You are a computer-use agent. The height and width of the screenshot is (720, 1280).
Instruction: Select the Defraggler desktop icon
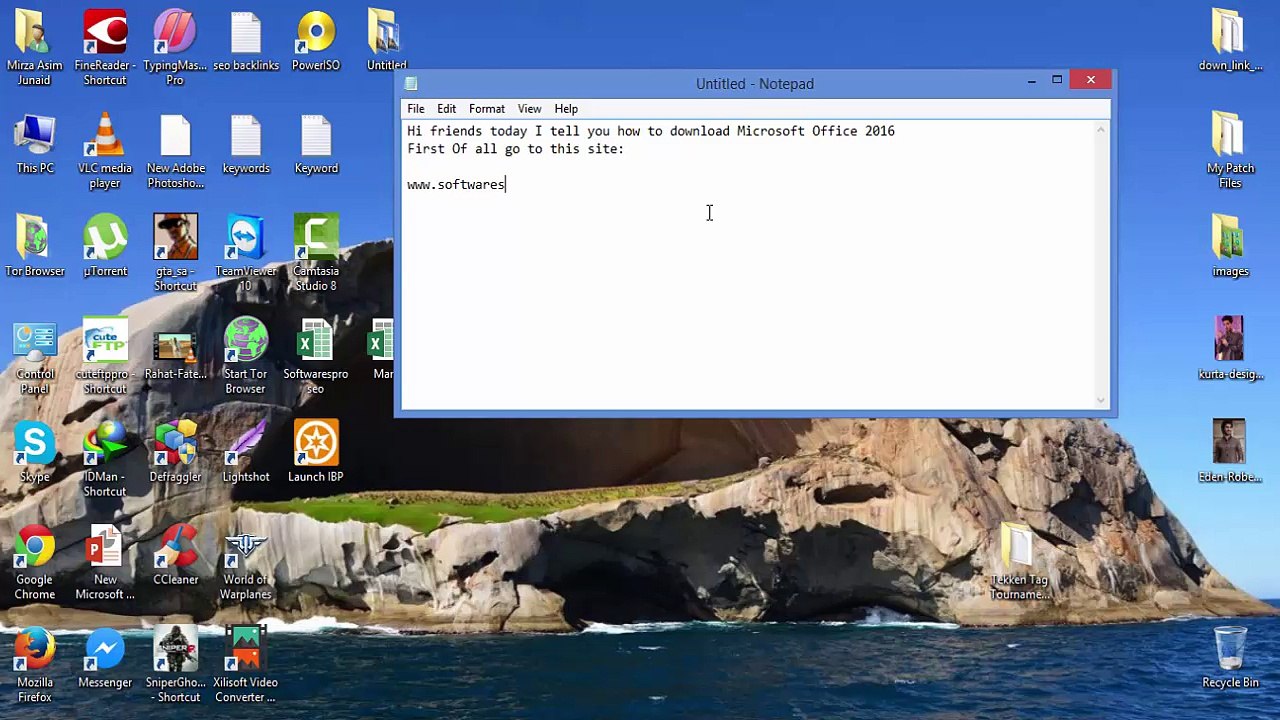[175, 452]
